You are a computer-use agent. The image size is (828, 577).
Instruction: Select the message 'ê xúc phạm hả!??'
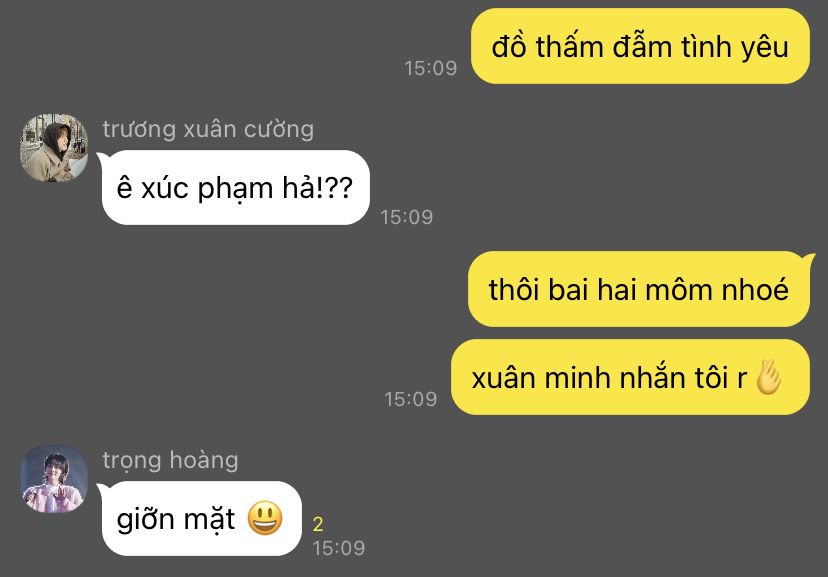point(236,187)
